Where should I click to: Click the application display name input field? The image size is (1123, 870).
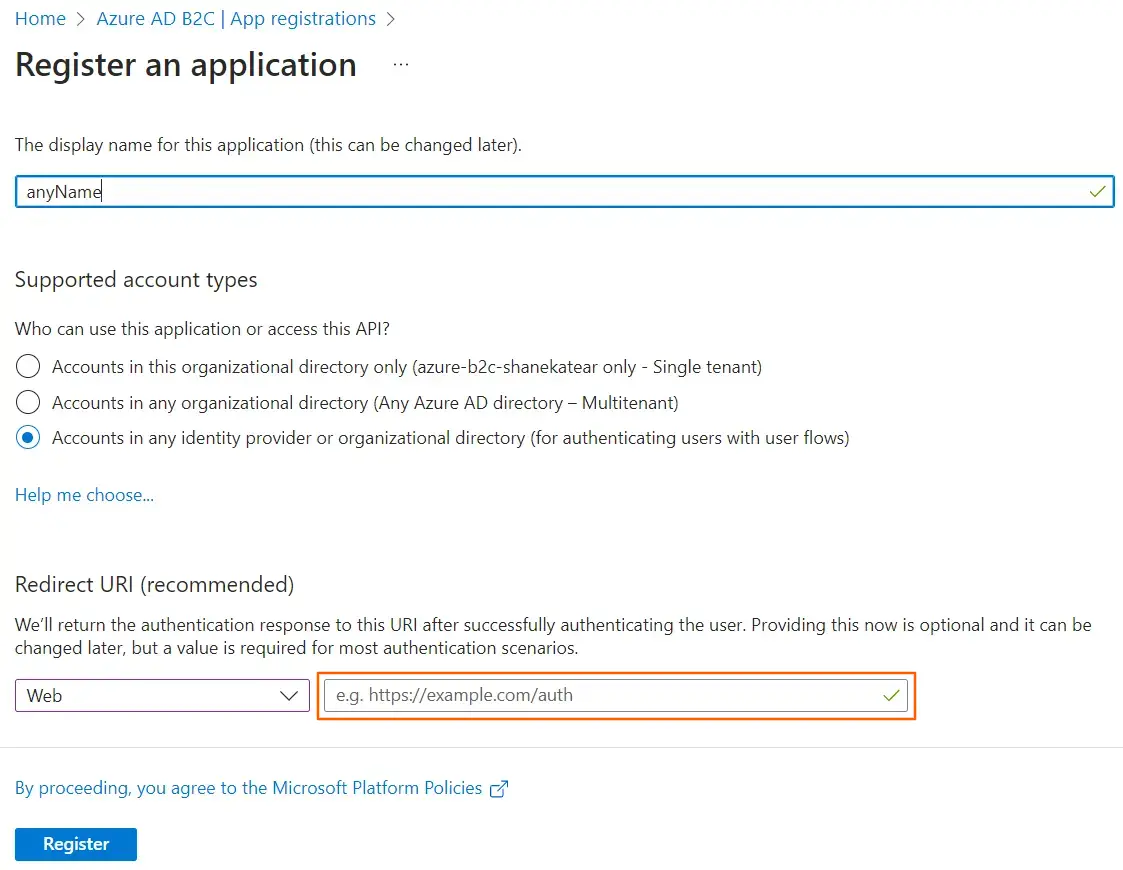[x=560, y=191]
